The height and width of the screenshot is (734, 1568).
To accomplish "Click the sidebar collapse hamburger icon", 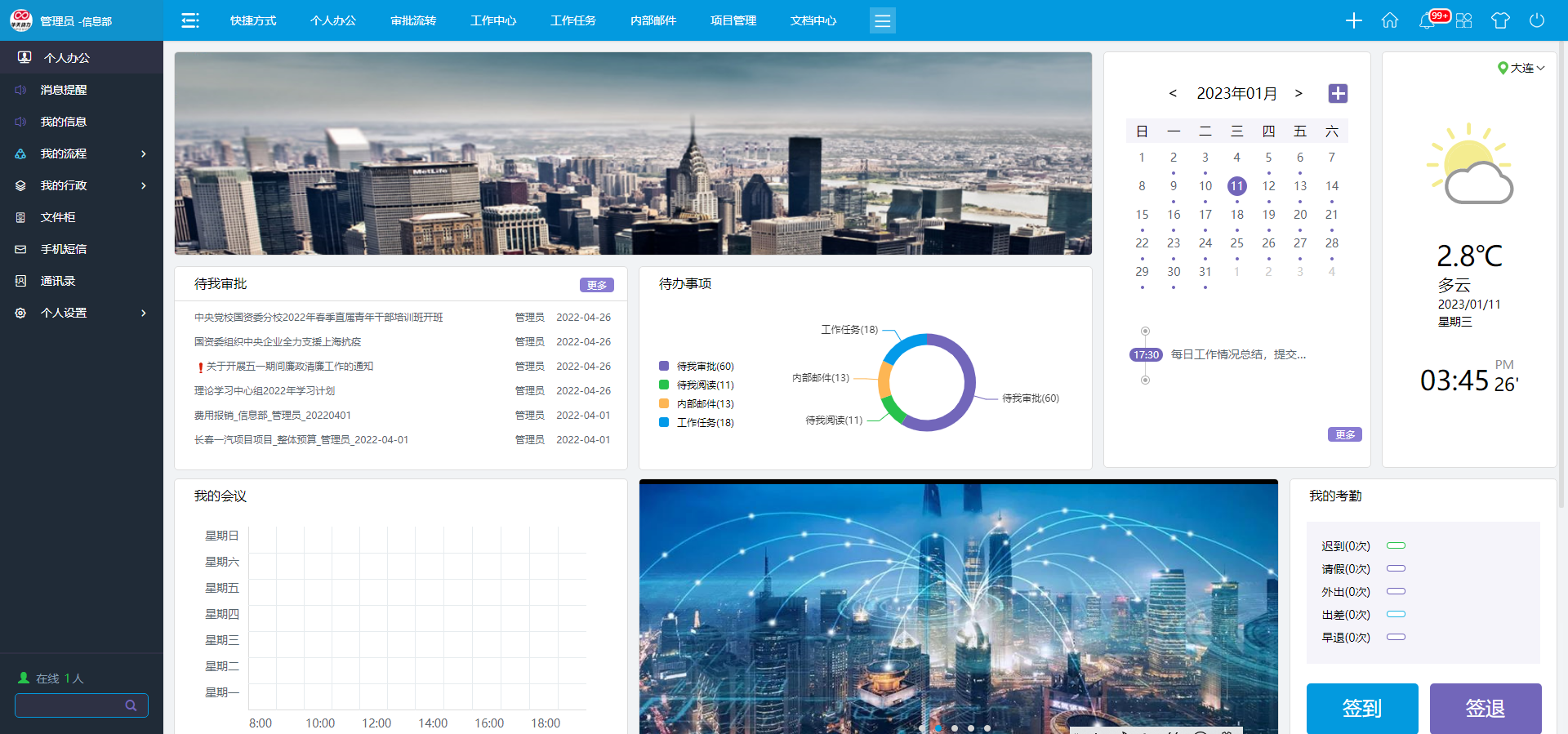I will (189, 20).
